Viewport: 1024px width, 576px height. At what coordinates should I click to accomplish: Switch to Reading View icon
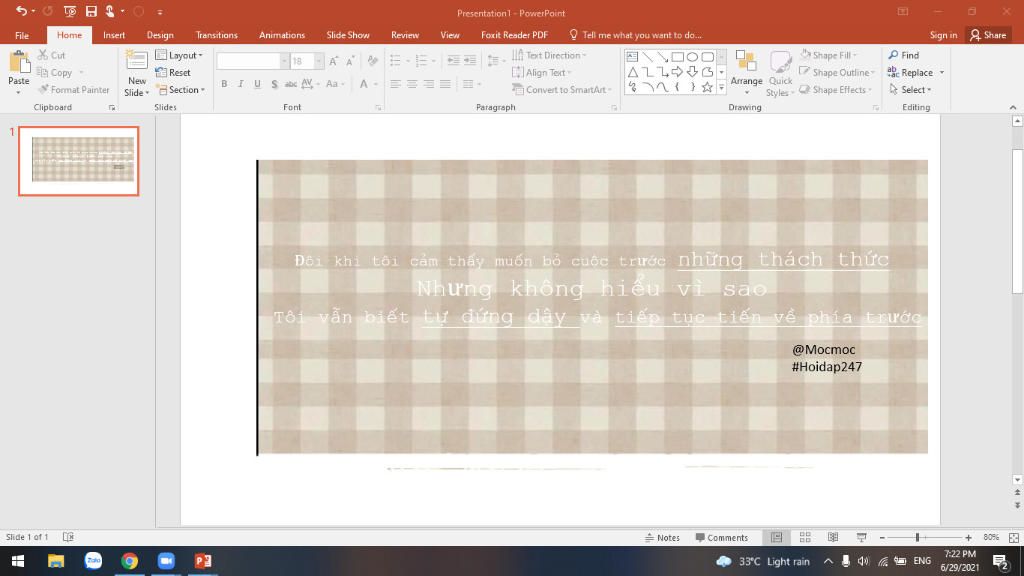click(833, 537)
